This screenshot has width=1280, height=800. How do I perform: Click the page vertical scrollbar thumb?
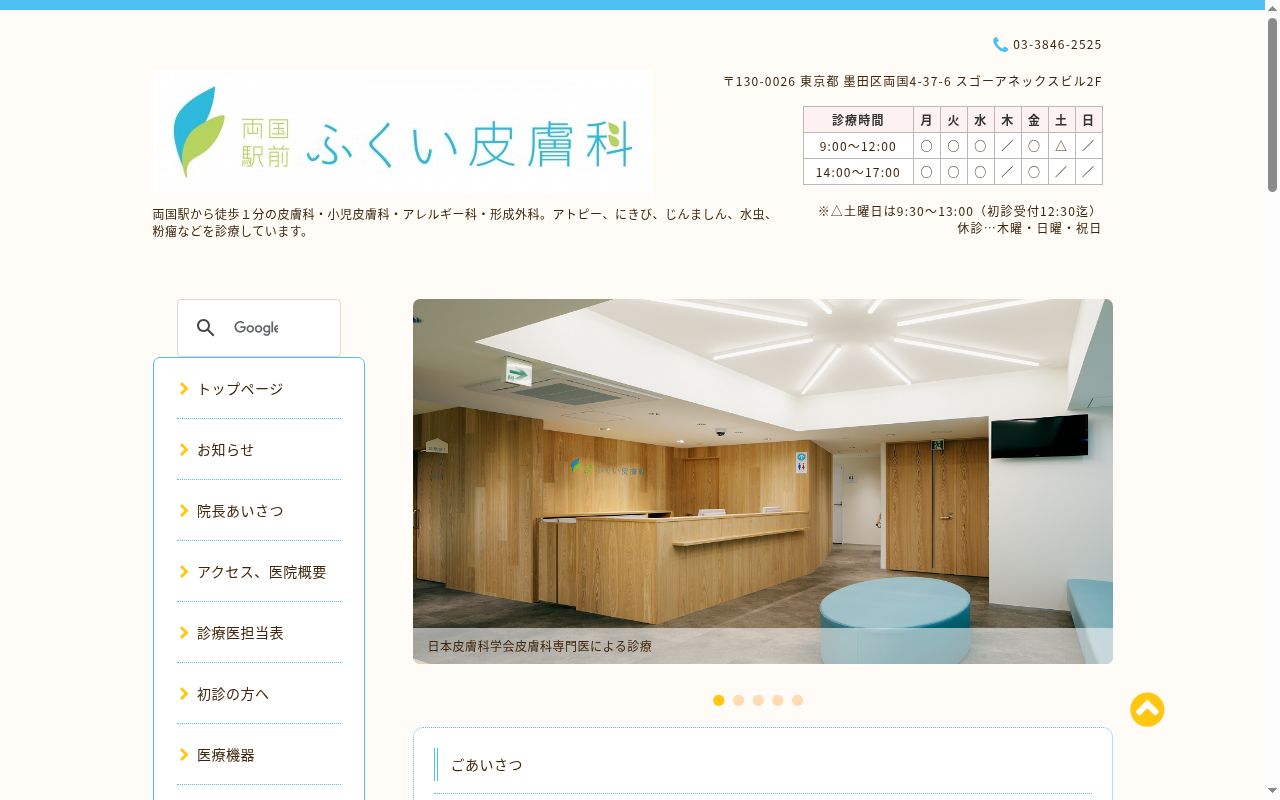pyautogui.click(x=1272, y=105)
